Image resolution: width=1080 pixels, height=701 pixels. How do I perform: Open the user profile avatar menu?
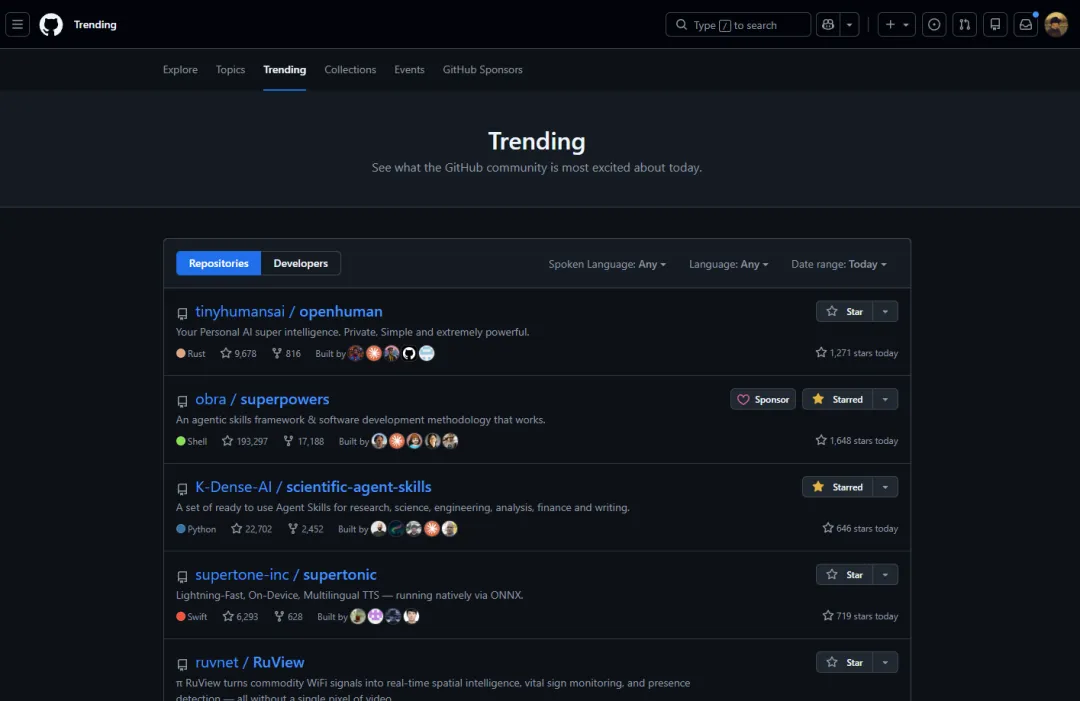pyautogui.click(x=1056, y=25)
